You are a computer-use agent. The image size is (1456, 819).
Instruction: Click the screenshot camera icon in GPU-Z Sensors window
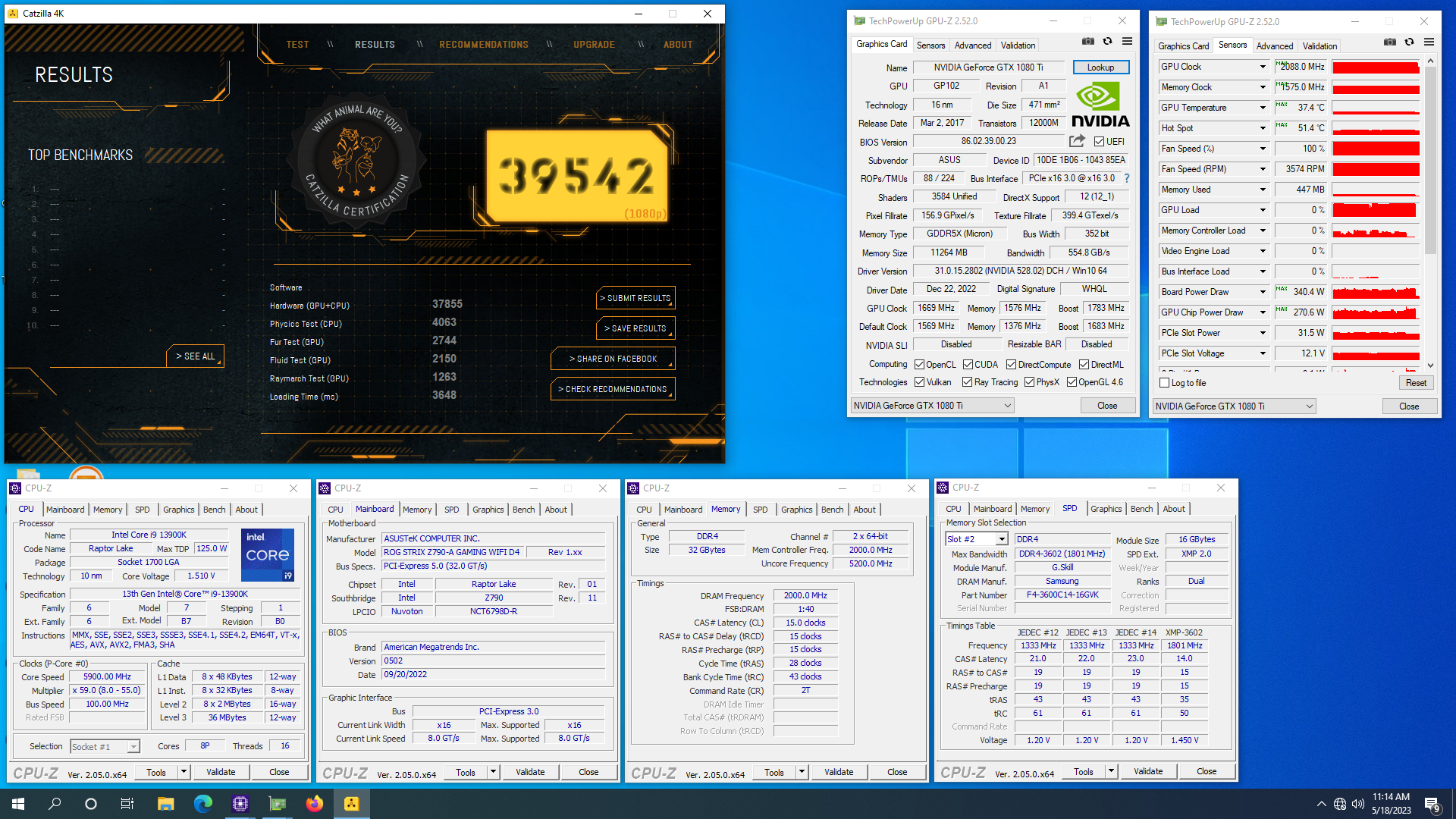point(1390,42)
